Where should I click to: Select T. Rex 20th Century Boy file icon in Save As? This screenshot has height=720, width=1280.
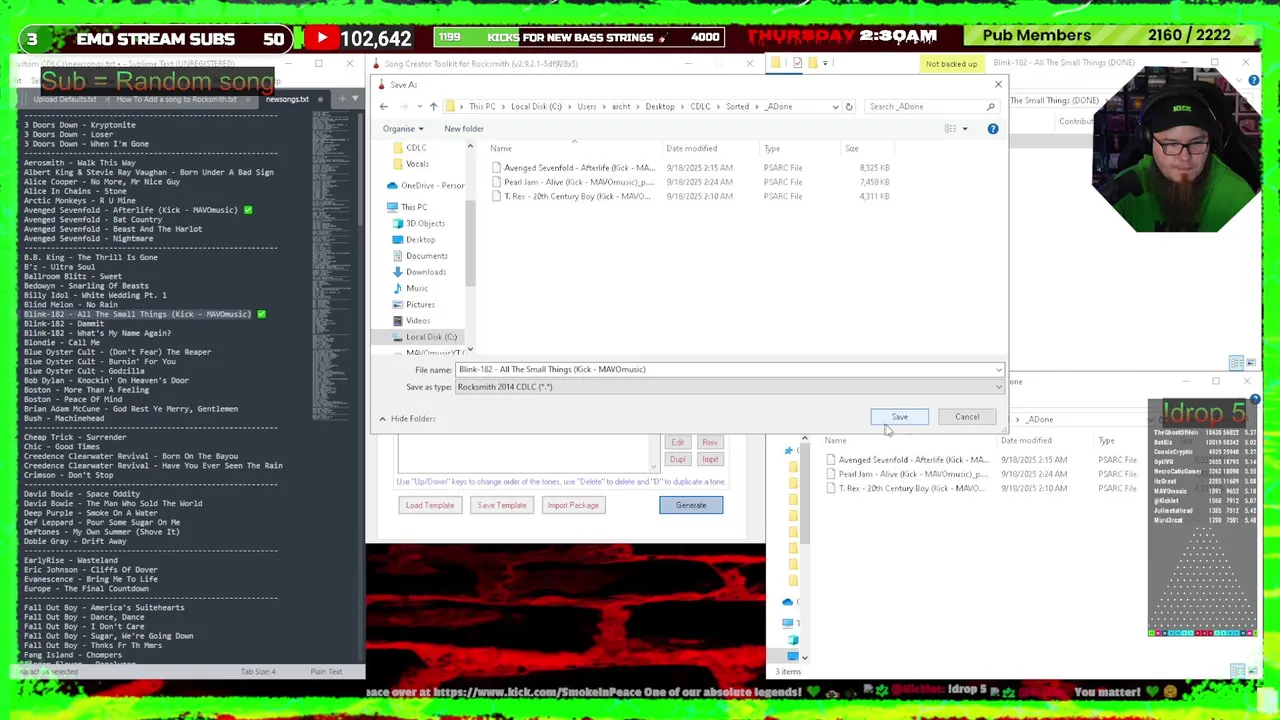coord(496,196)
